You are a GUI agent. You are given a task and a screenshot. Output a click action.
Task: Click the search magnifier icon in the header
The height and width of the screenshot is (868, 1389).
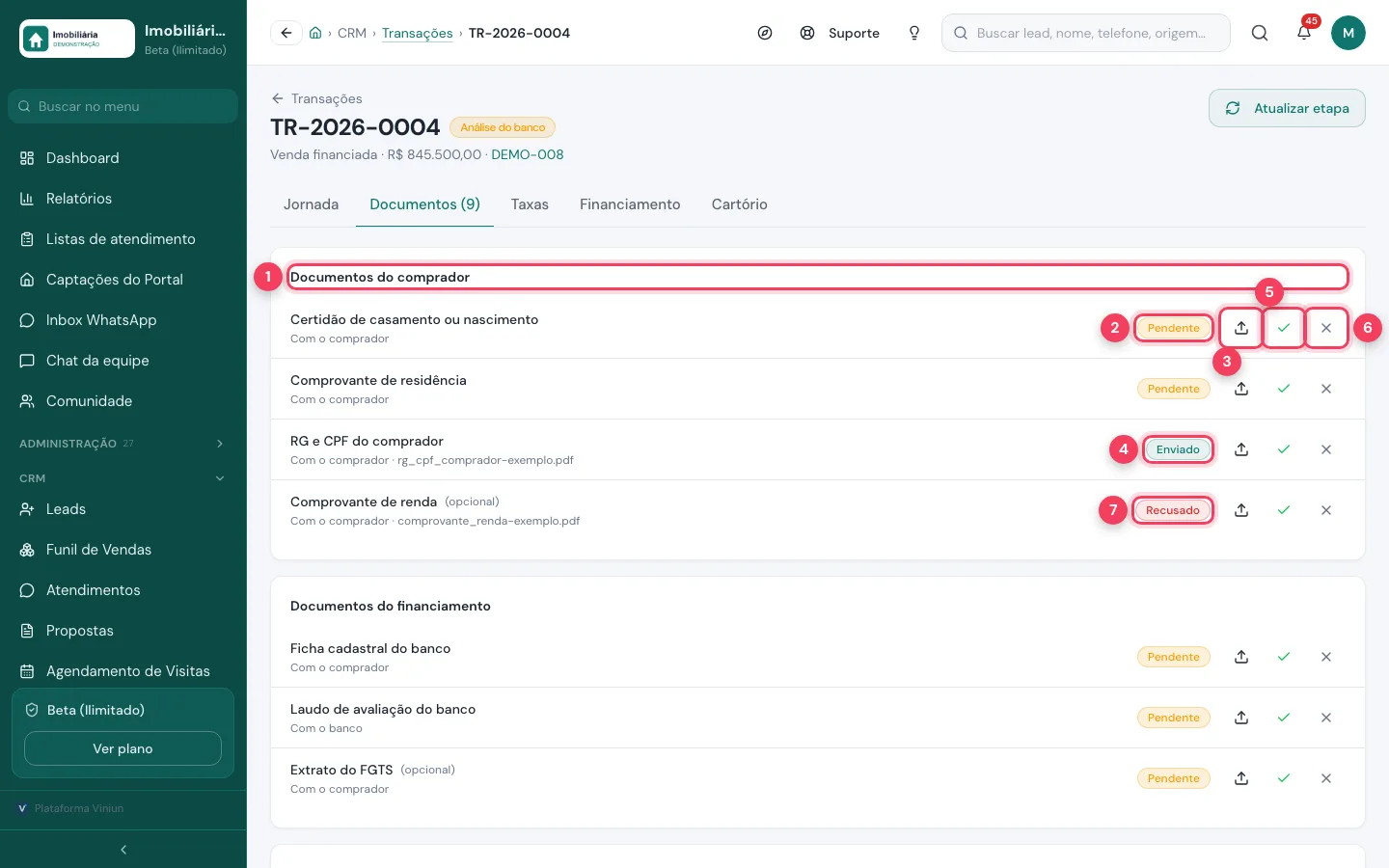1260,33
